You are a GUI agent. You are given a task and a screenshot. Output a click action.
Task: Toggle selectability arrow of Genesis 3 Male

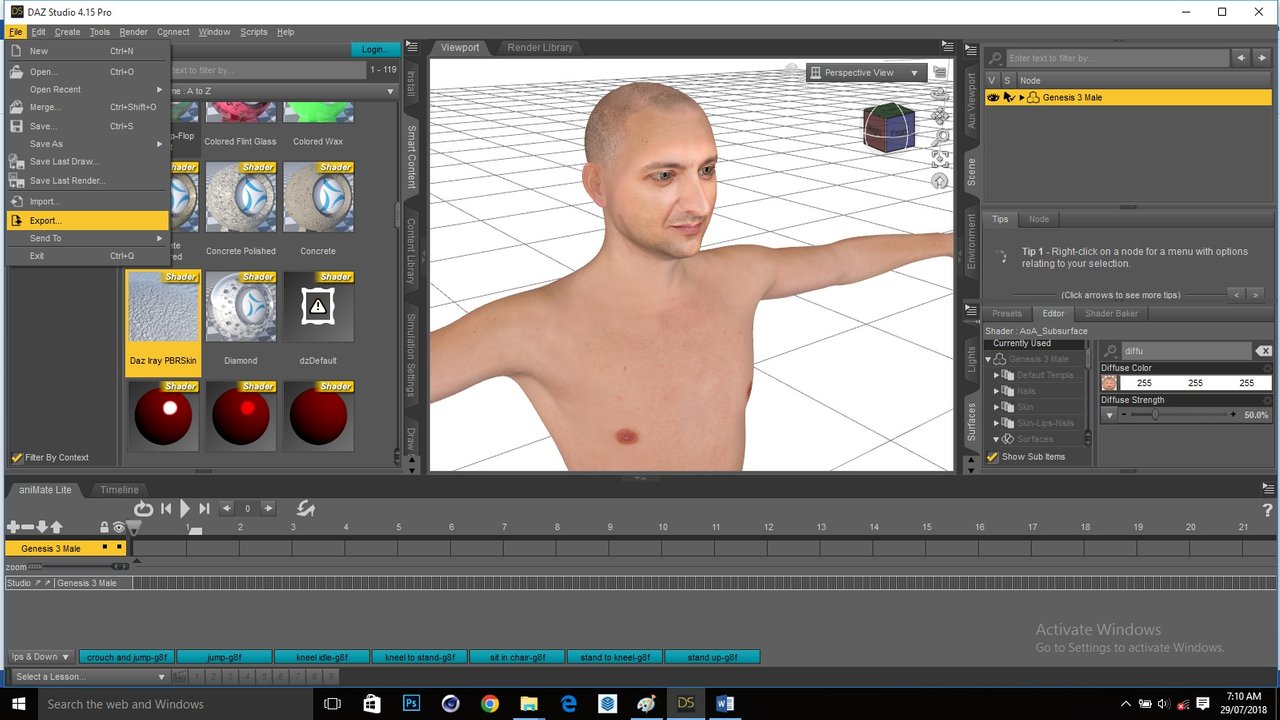[1008, 97]
